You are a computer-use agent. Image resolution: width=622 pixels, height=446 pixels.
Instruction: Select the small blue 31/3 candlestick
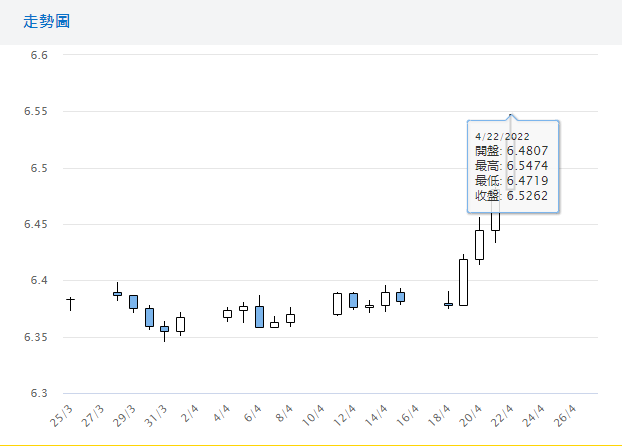pyautogui.click(x=164, y=328)
